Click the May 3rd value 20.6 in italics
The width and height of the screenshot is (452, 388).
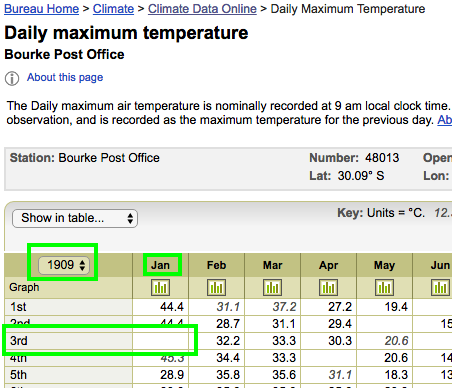click(x=396, y=341)
